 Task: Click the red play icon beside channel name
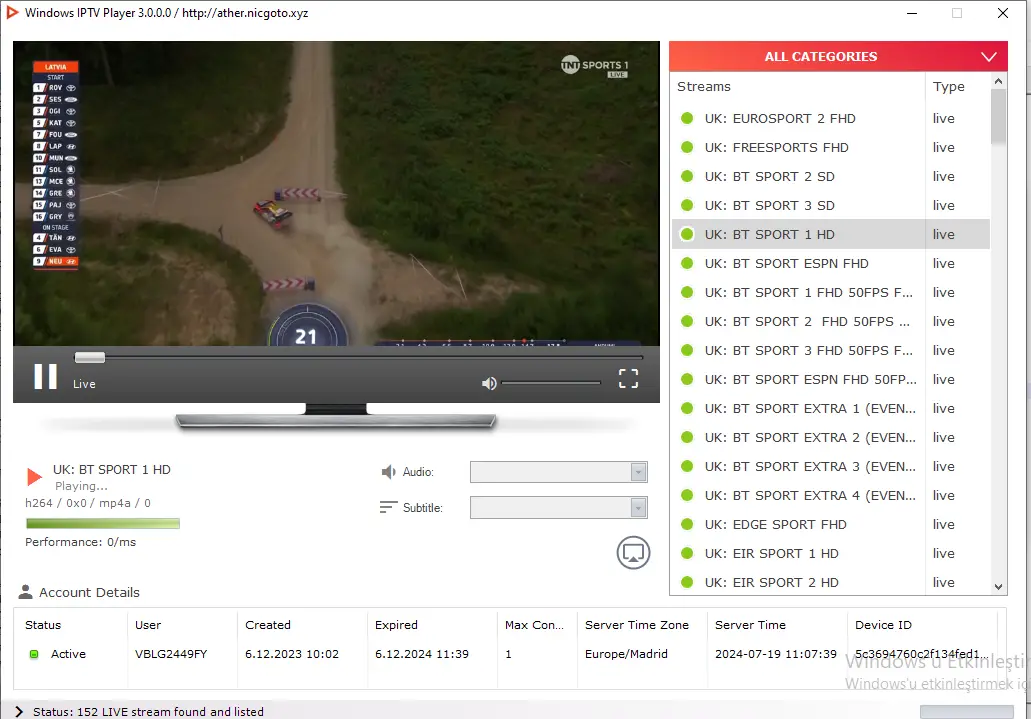(34, 476)
